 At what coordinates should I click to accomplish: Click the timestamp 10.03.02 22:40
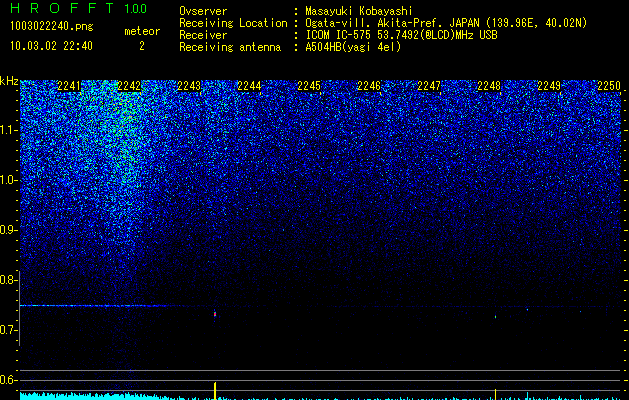coord(51,46)
